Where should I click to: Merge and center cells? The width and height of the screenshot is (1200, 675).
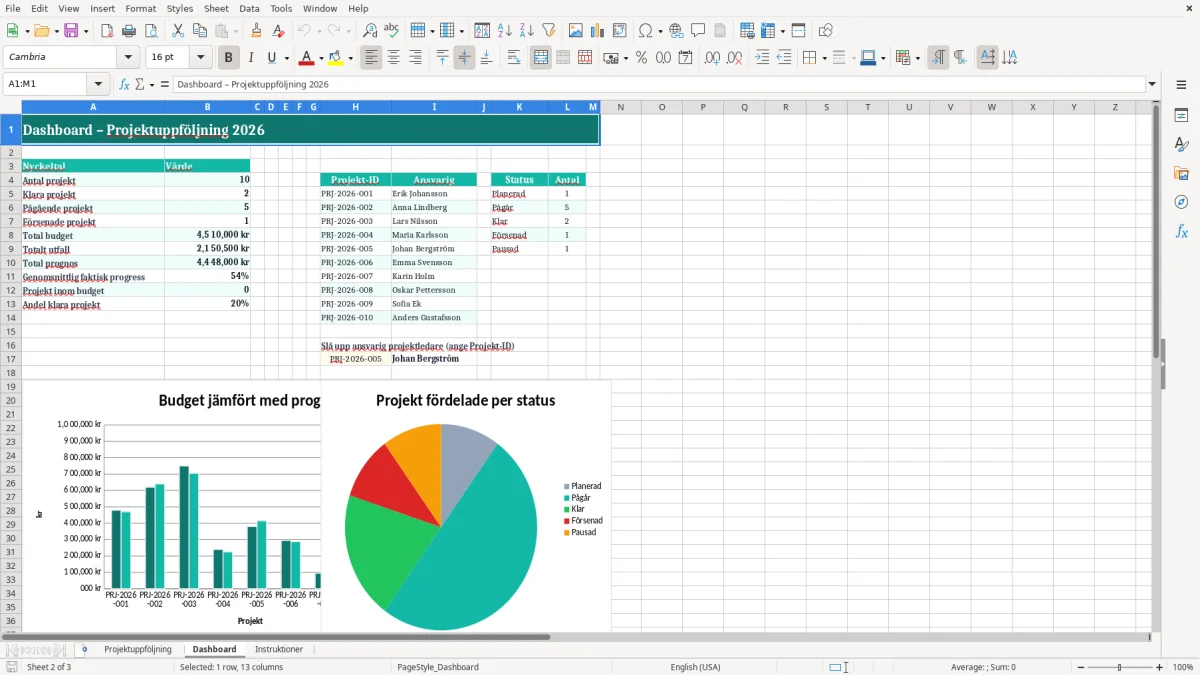pos(541,58)
